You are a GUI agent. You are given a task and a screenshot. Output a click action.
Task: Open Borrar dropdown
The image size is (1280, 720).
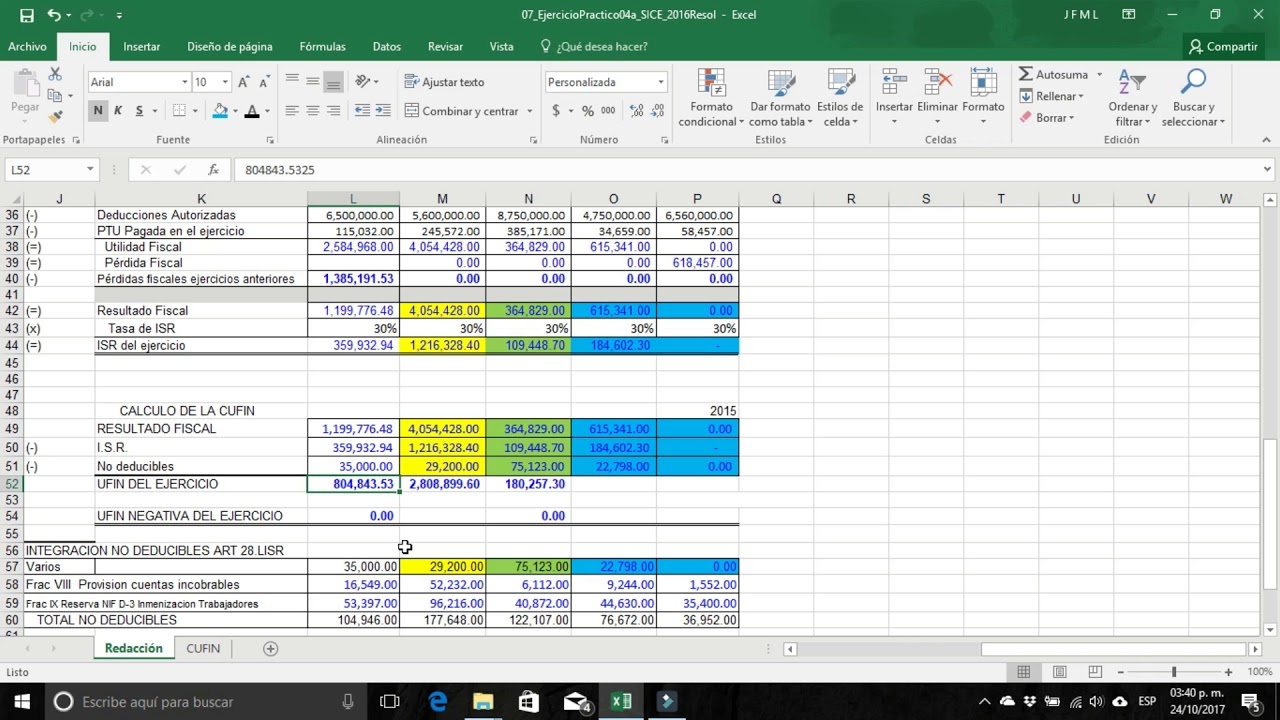[1047, 118]
